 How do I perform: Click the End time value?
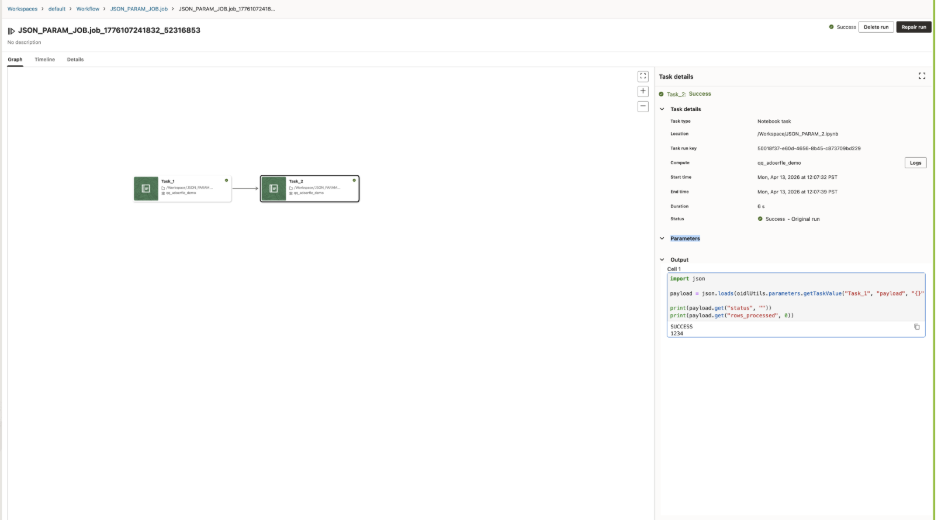click(798, 192)
